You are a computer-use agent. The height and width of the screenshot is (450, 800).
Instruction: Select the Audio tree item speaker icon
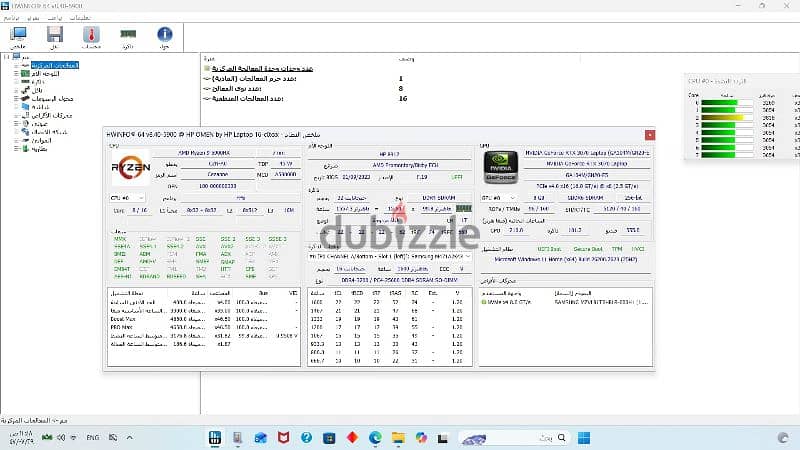25,123
